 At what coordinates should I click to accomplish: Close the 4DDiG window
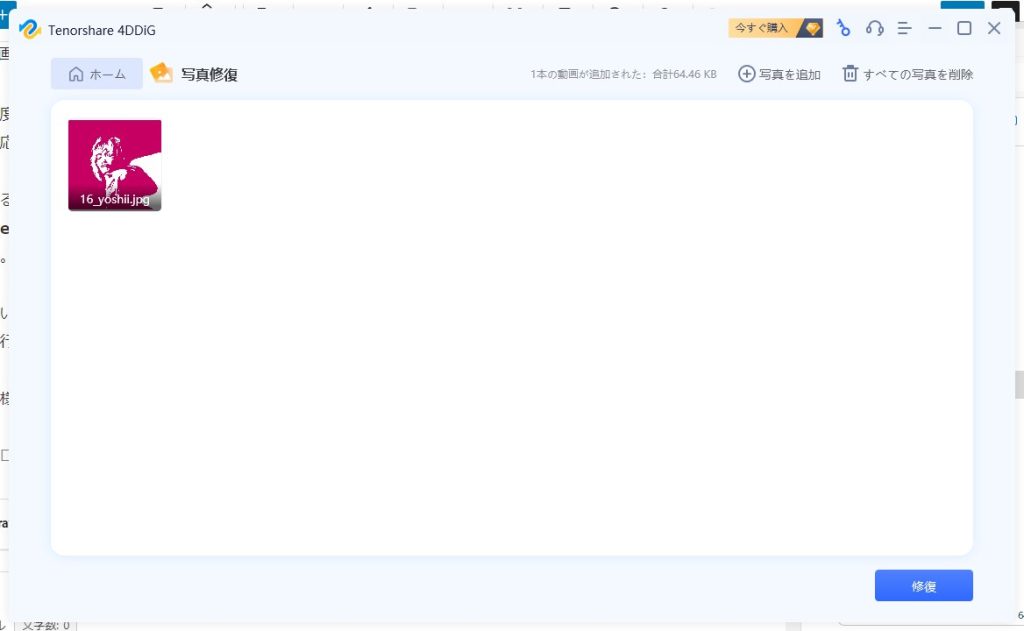pos(994,28)
